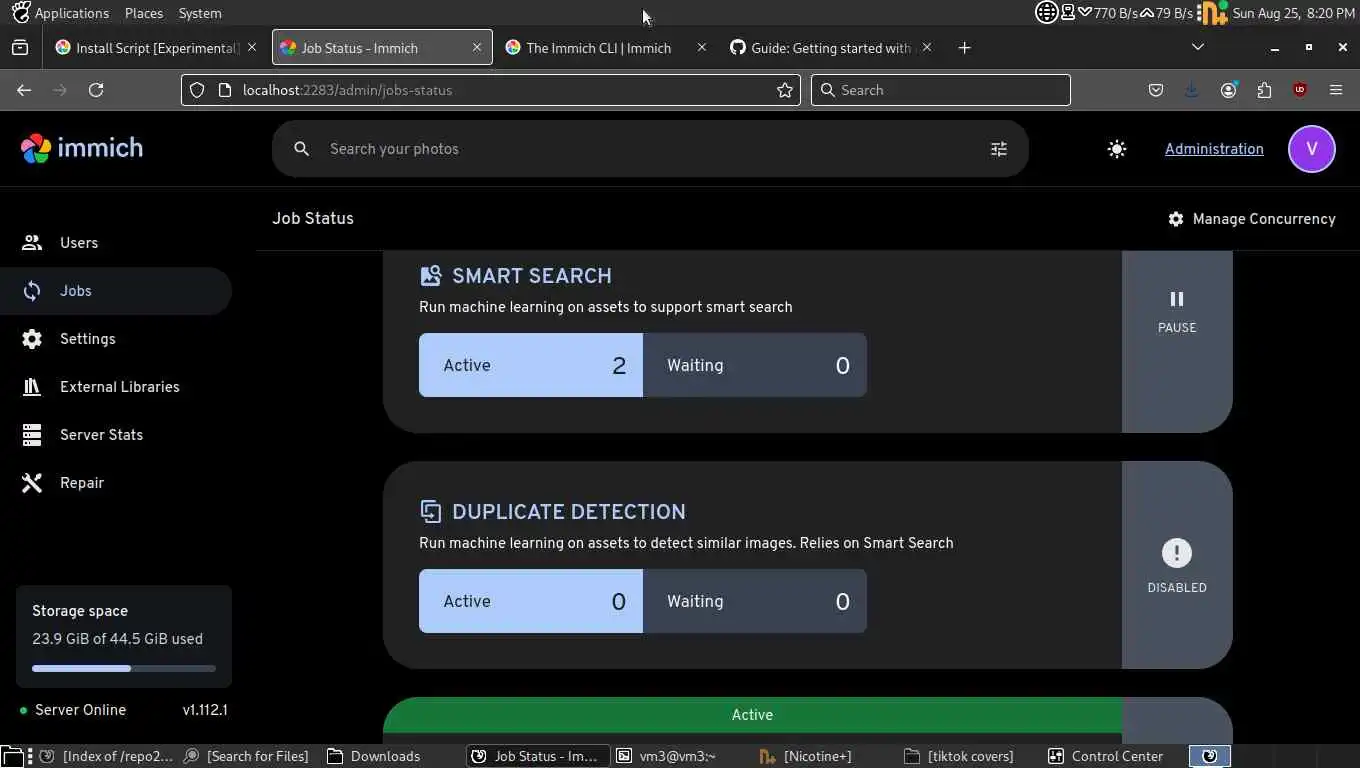Viewport: 1360px width, 768px height.
Task: Click Smart Search Waiting count
Action: coord(755,365)
